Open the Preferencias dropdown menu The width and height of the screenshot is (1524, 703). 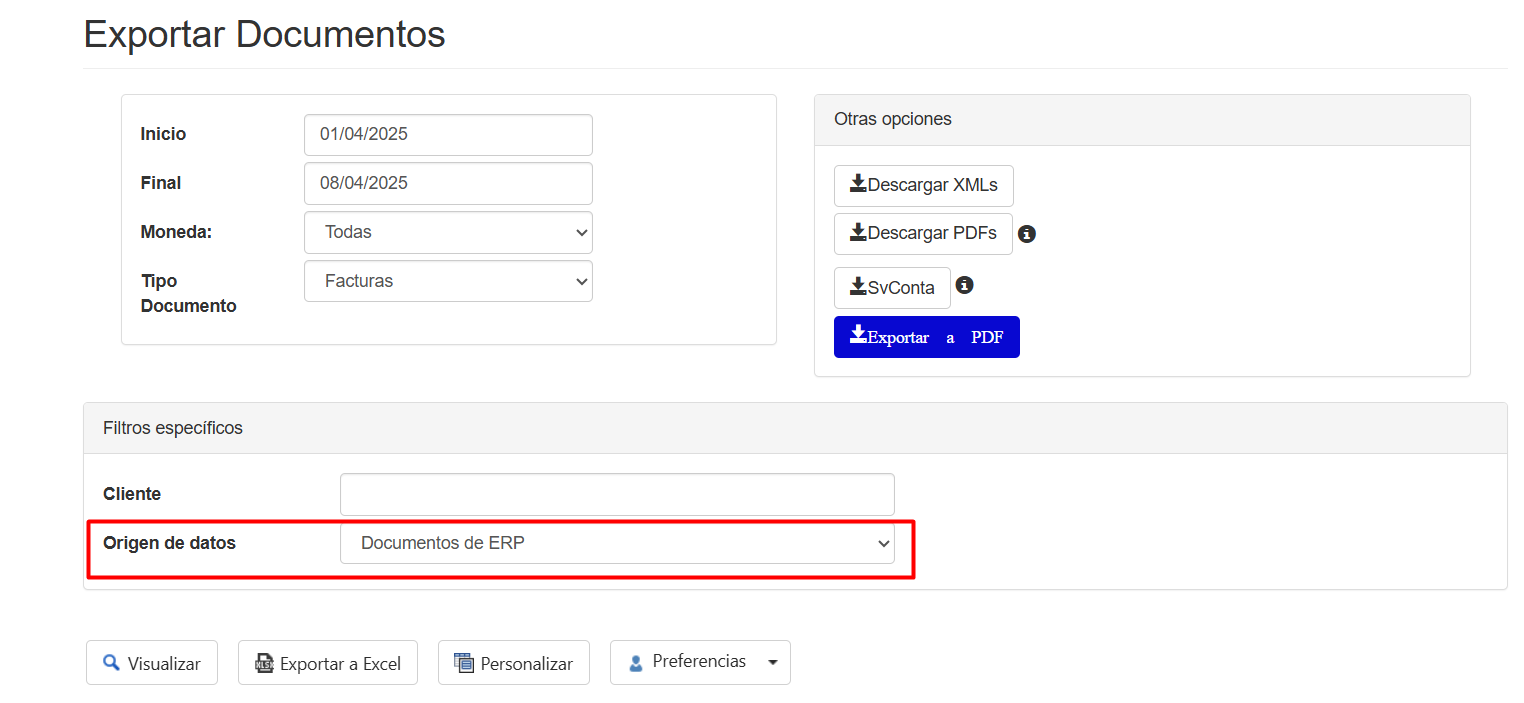click(700, 663)
